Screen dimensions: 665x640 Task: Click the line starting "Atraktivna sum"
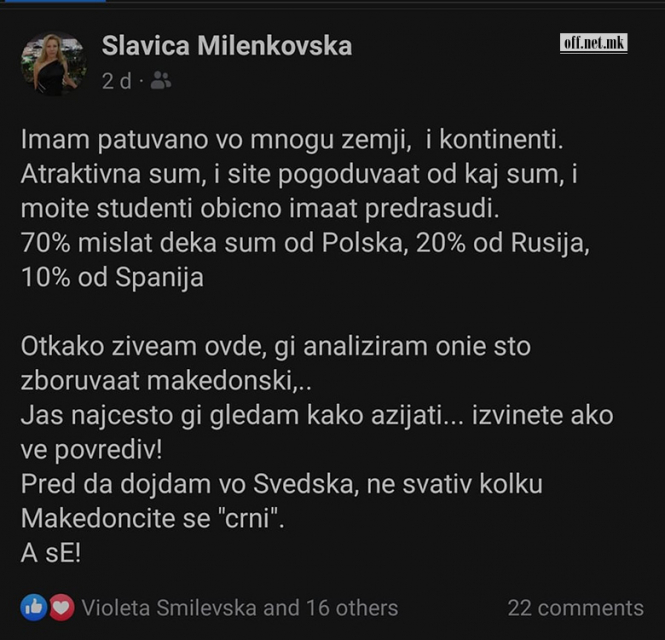click(x=299, y=174)
